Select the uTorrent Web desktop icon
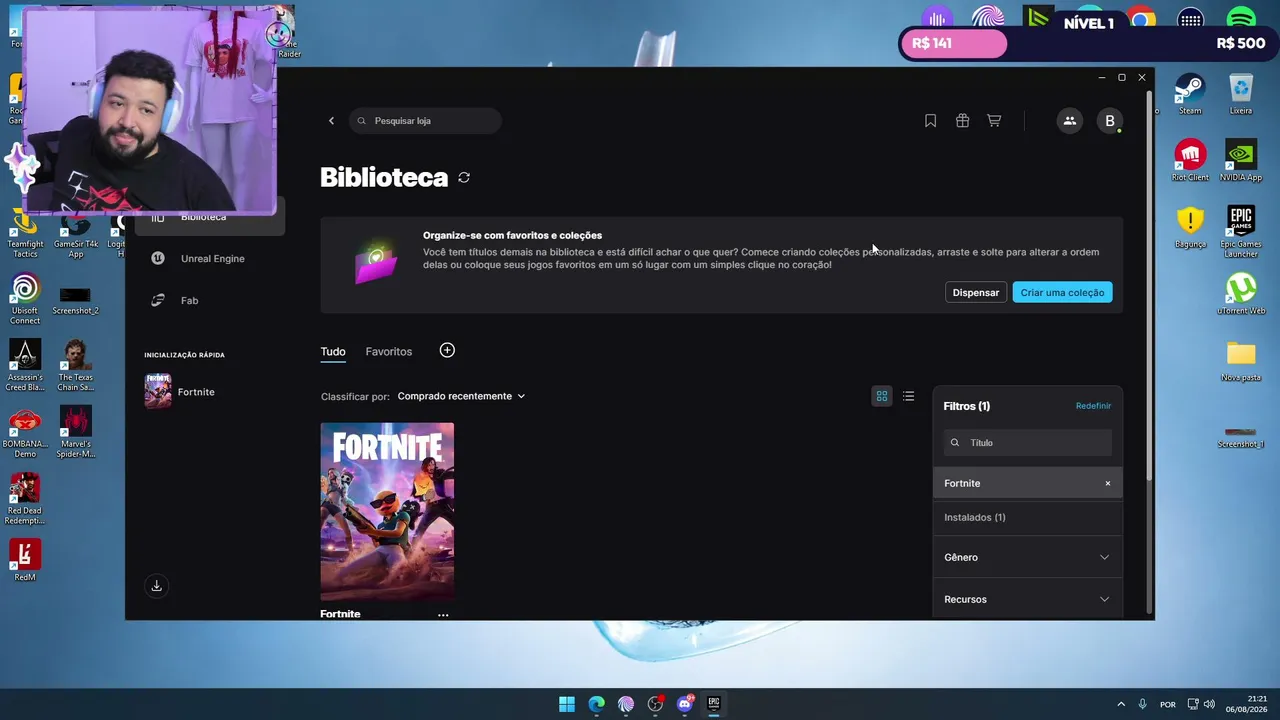1280x720 pixels. tap(1241, 294)
